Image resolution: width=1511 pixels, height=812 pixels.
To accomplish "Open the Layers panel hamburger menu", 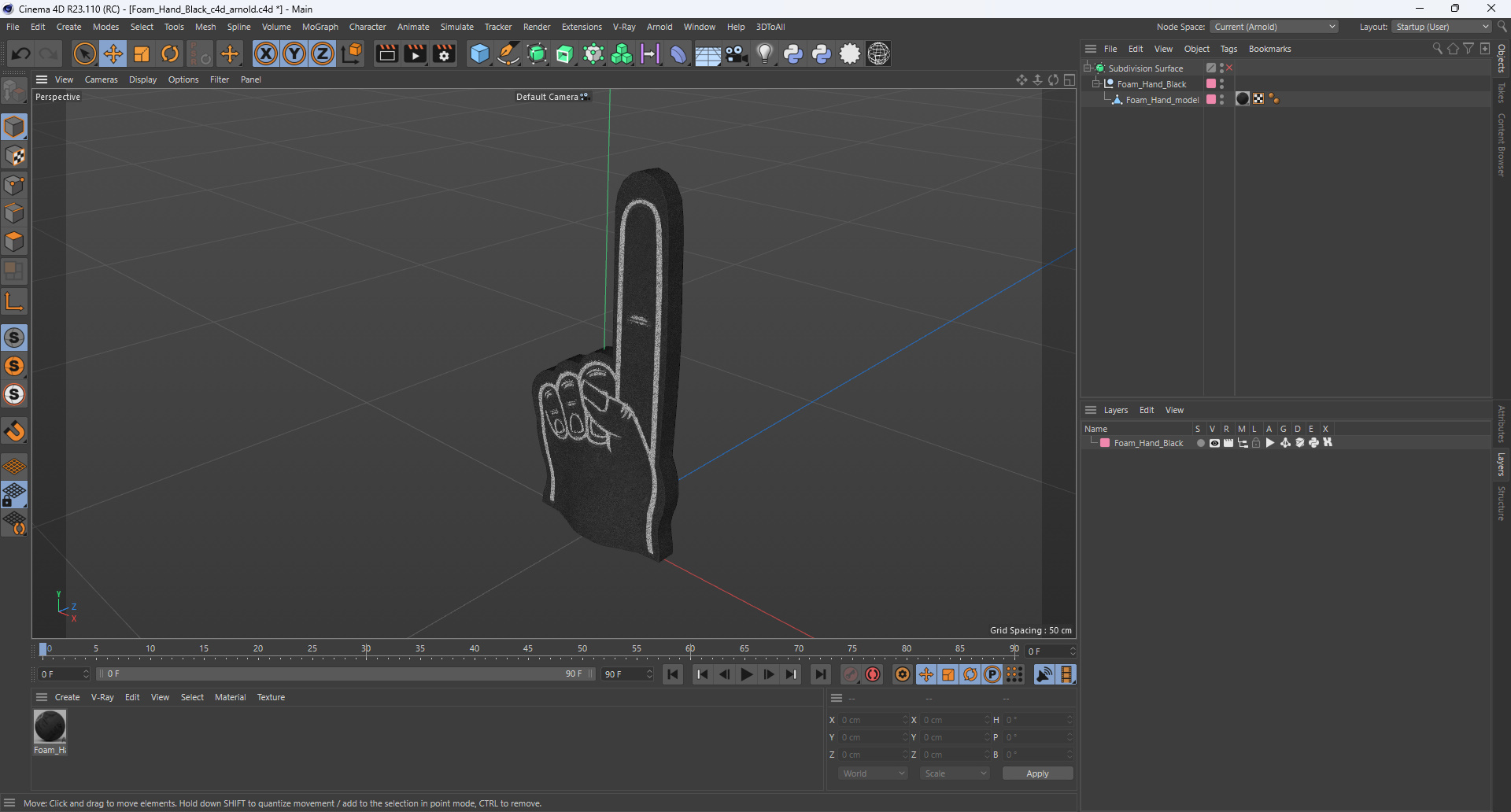I will click(x=1091, y=410).
